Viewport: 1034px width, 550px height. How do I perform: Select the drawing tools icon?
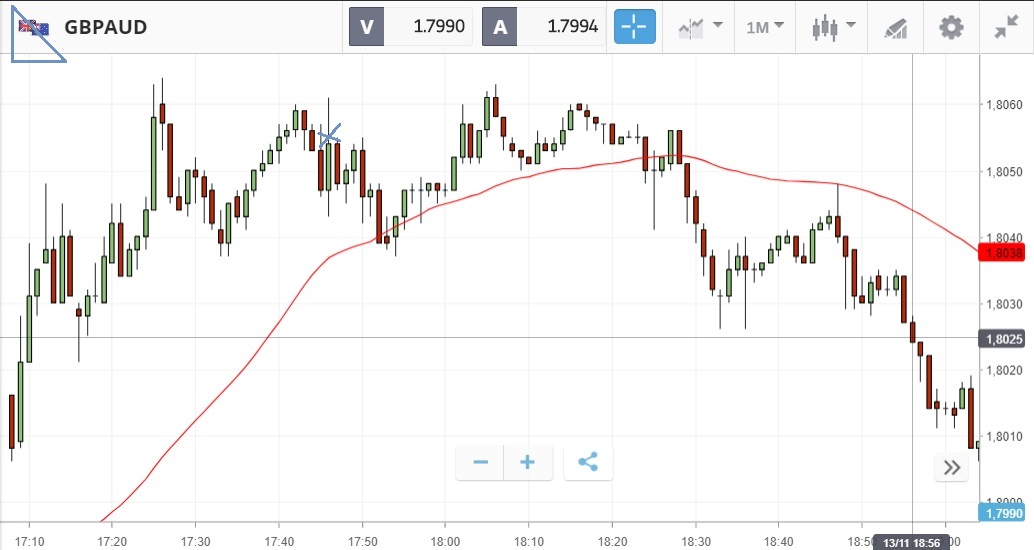point(895,27)
